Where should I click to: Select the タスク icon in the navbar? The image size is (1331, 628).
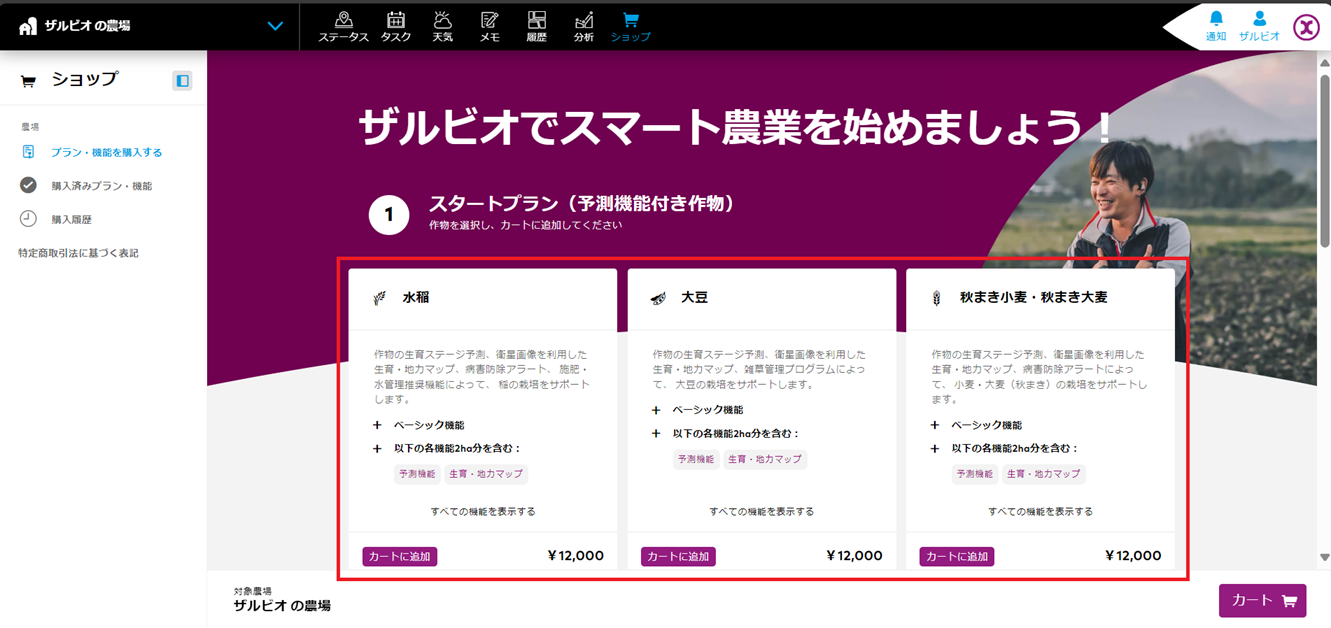pos(396,26)
